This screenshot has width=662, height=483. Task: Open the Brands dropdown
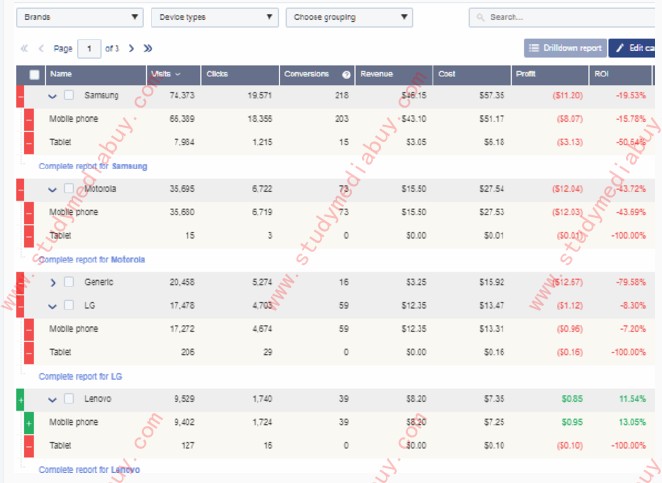pos(80,17)
